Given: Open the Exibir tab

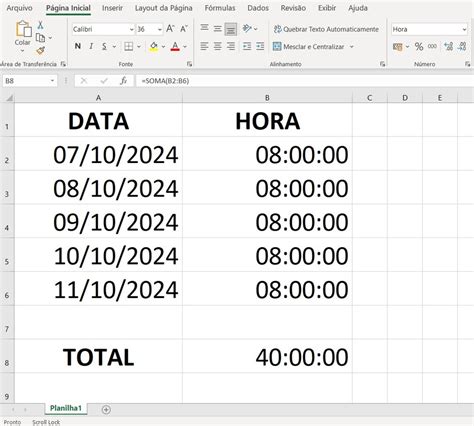Looking at the screenshot, I should click(x=327, y=8).
